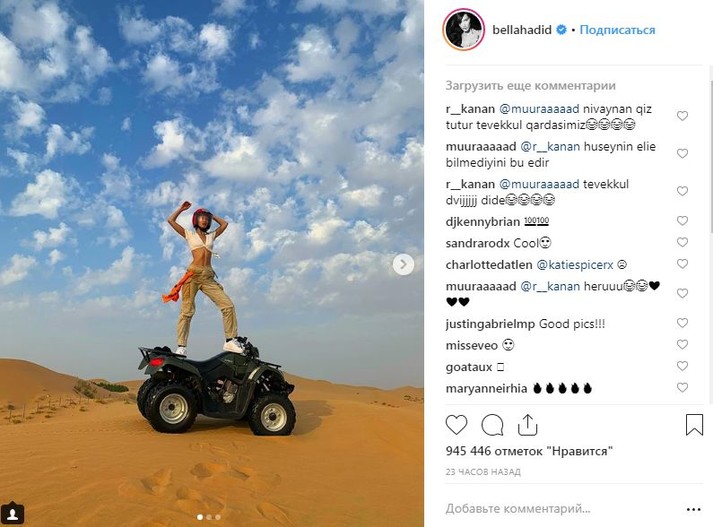Go to next photo with arrow
Image resolution: width=713 pixels, height=527 pixels.
pos(403,264)
